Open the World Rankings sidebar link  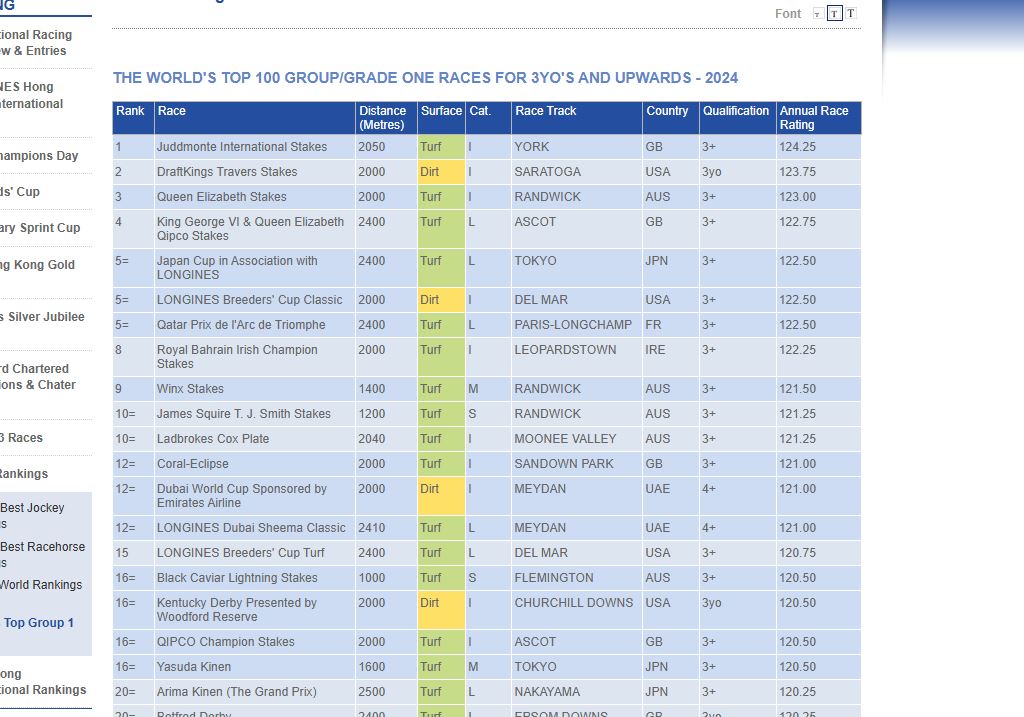tap(40, 584)
